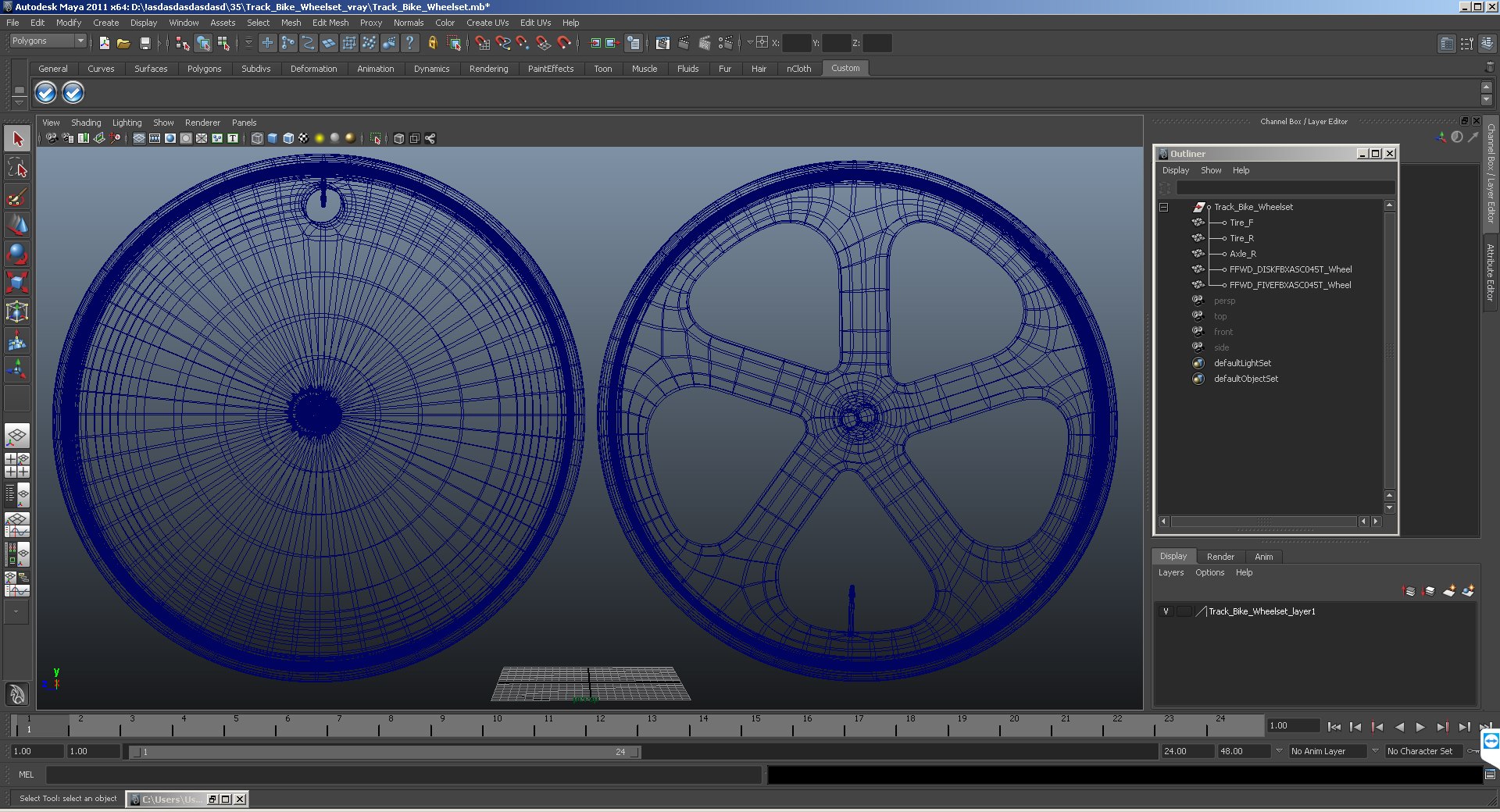Create a new empty layer

tap(1449, 591)
